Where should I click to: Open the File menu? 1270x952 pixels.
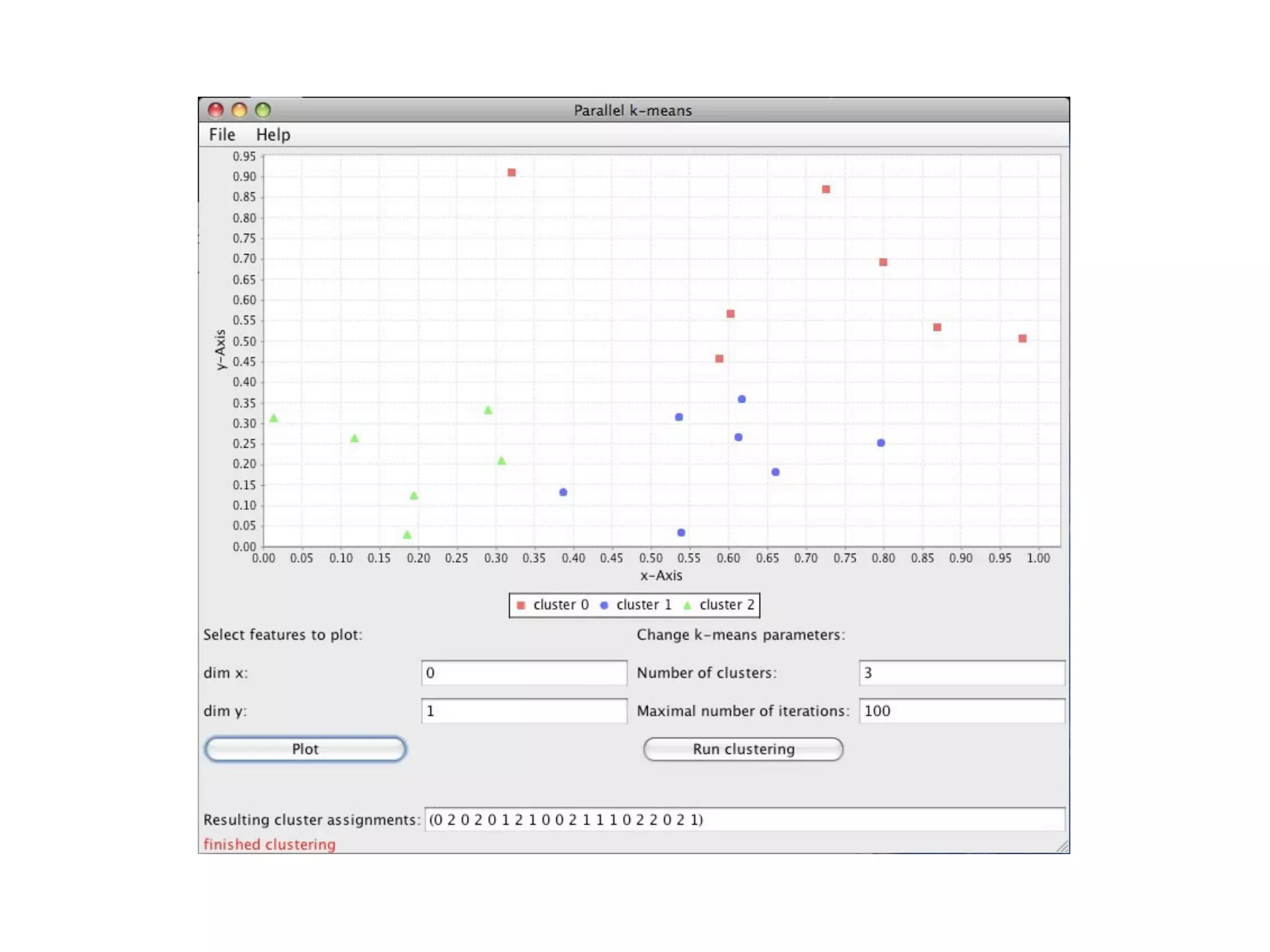pos(221,134)
